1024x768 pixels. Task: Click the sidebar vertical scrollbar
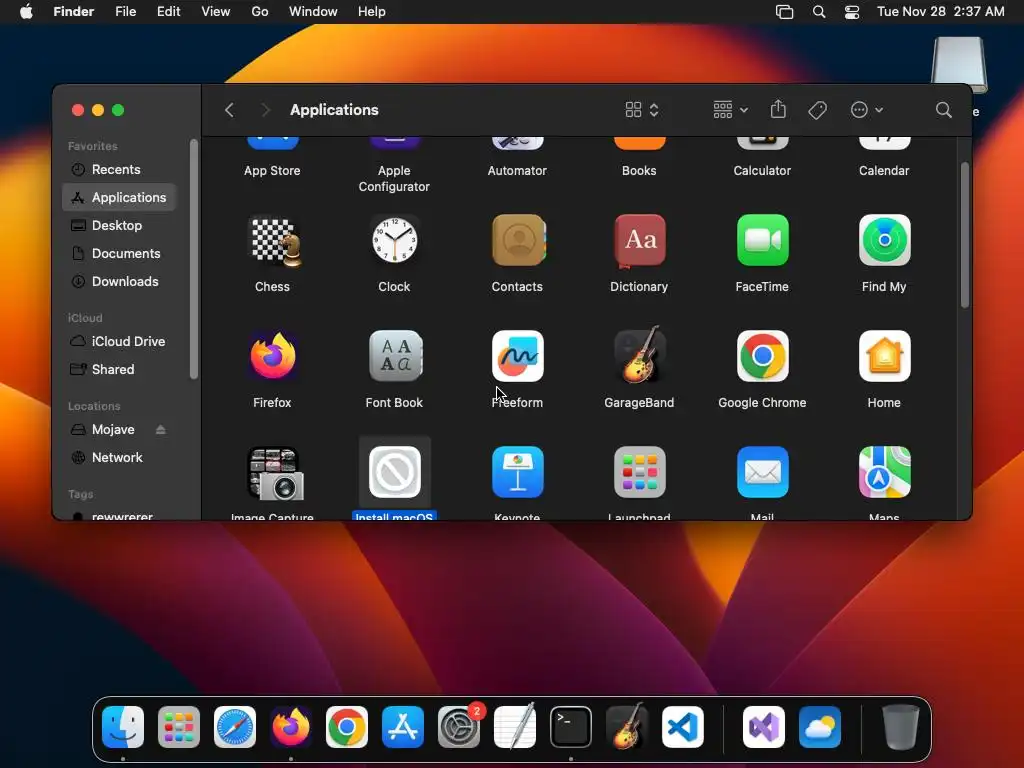pos(193,259)
